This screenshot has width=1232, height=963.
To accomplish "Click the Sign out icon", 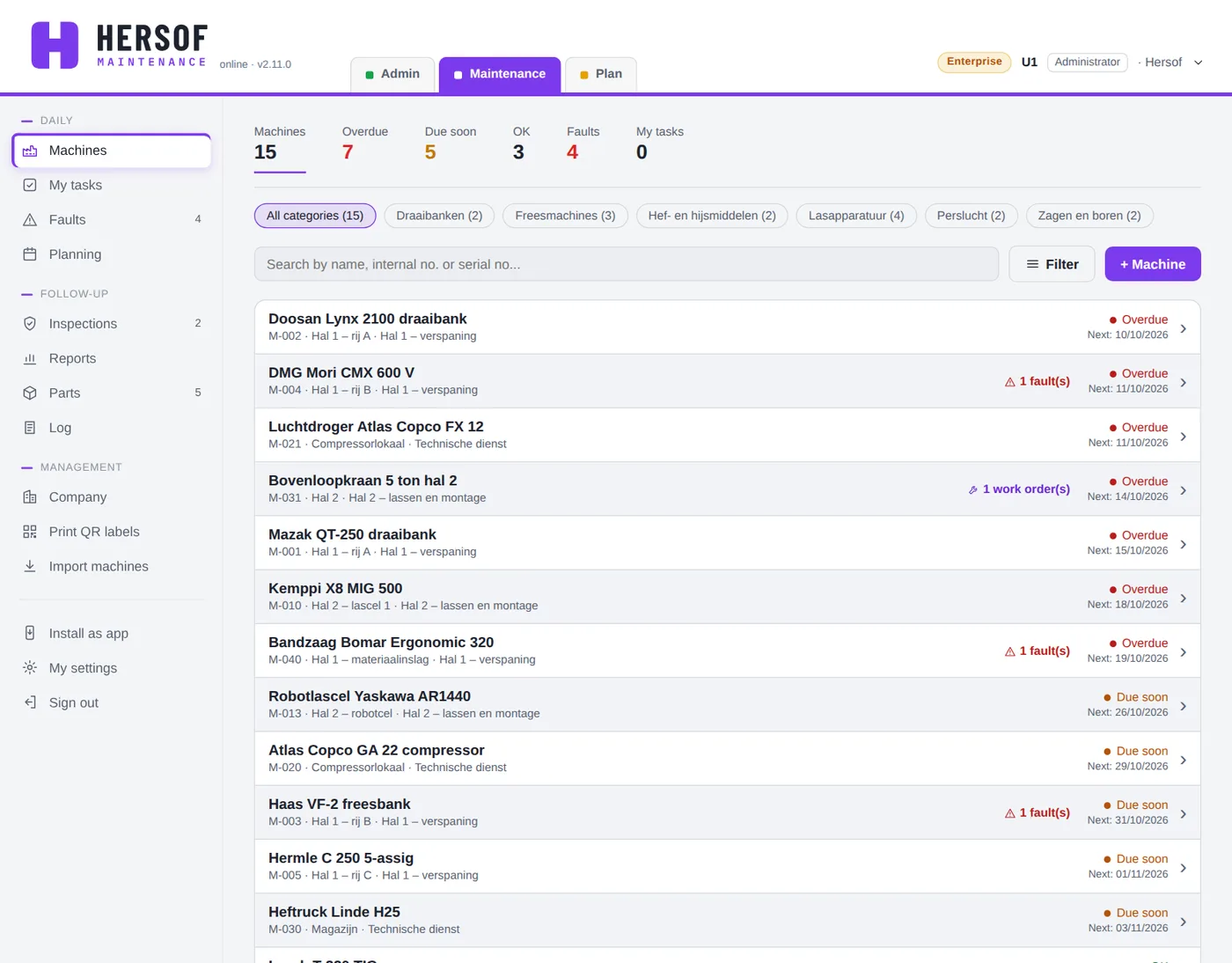I will pos(30,702).
